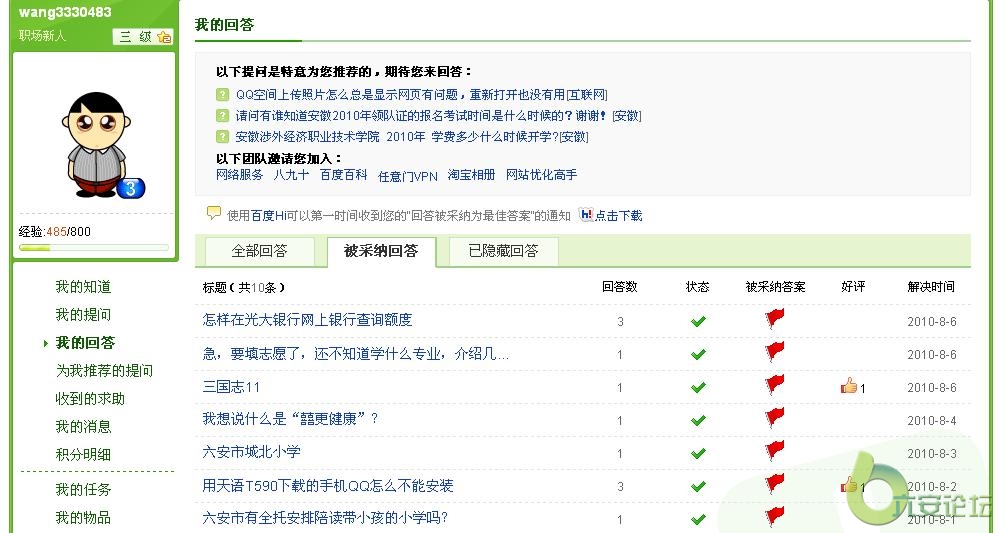Click the 解决时间 column header
The width and height of the screenshot is (999, 533).
[931, 287]
